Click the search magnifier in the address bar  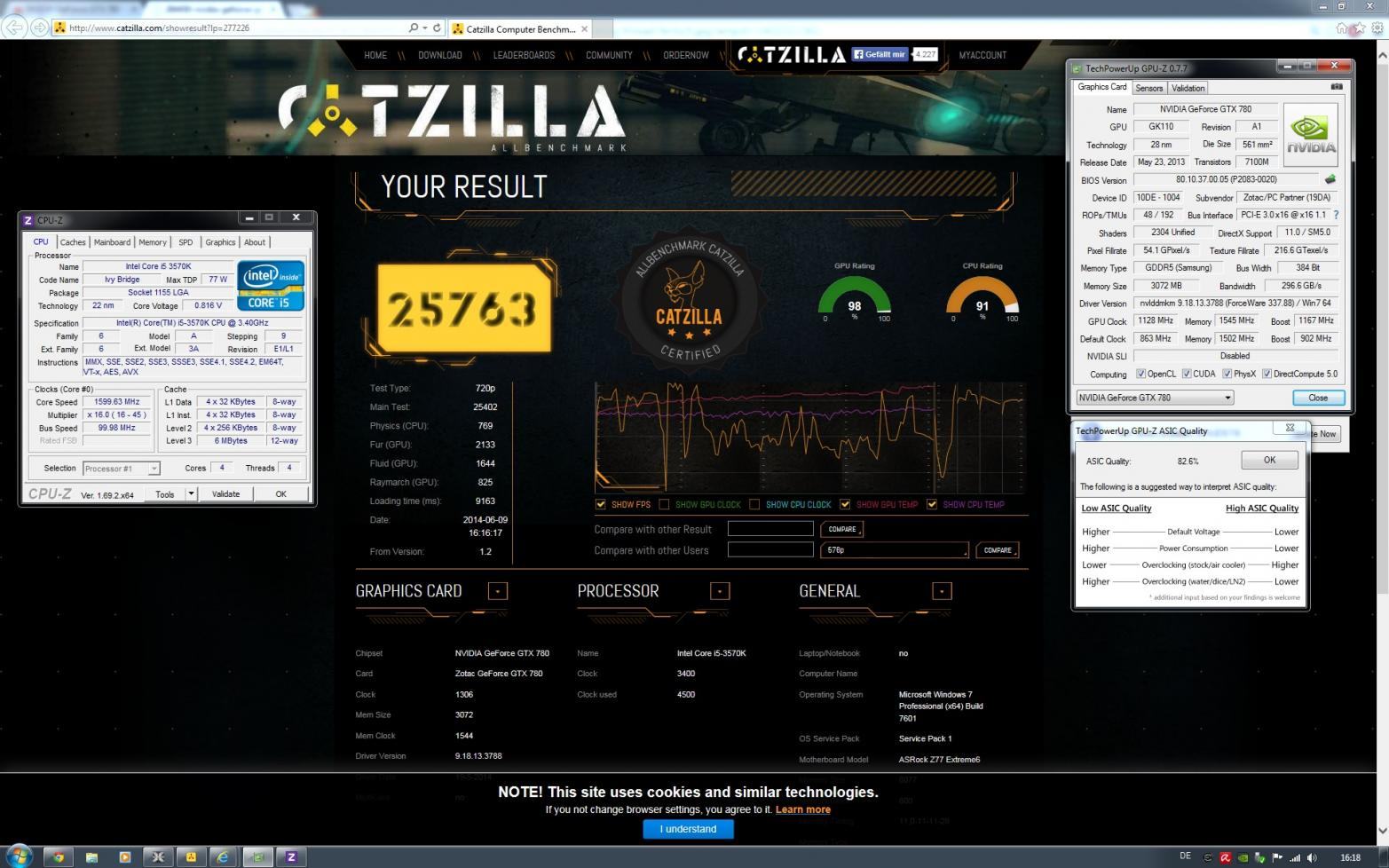click(414, 28)
